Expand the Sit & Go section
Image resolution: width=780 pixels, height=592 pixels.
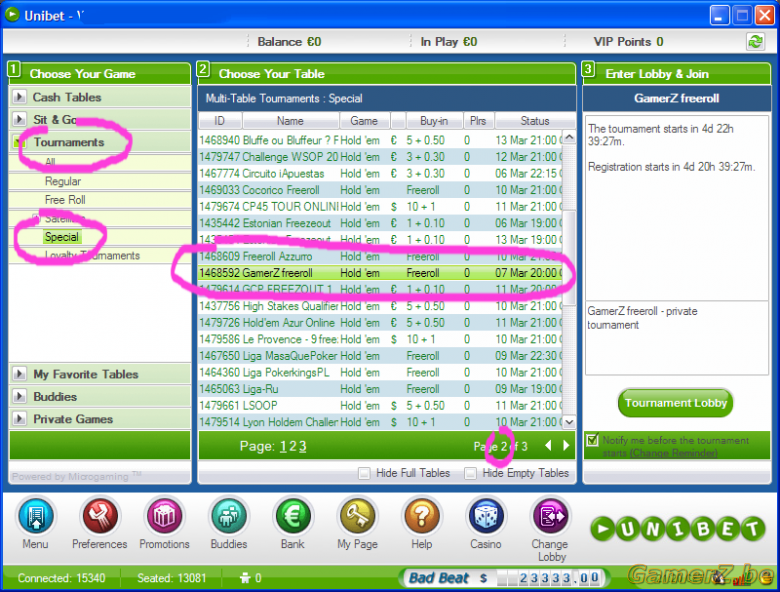(20, 119)
